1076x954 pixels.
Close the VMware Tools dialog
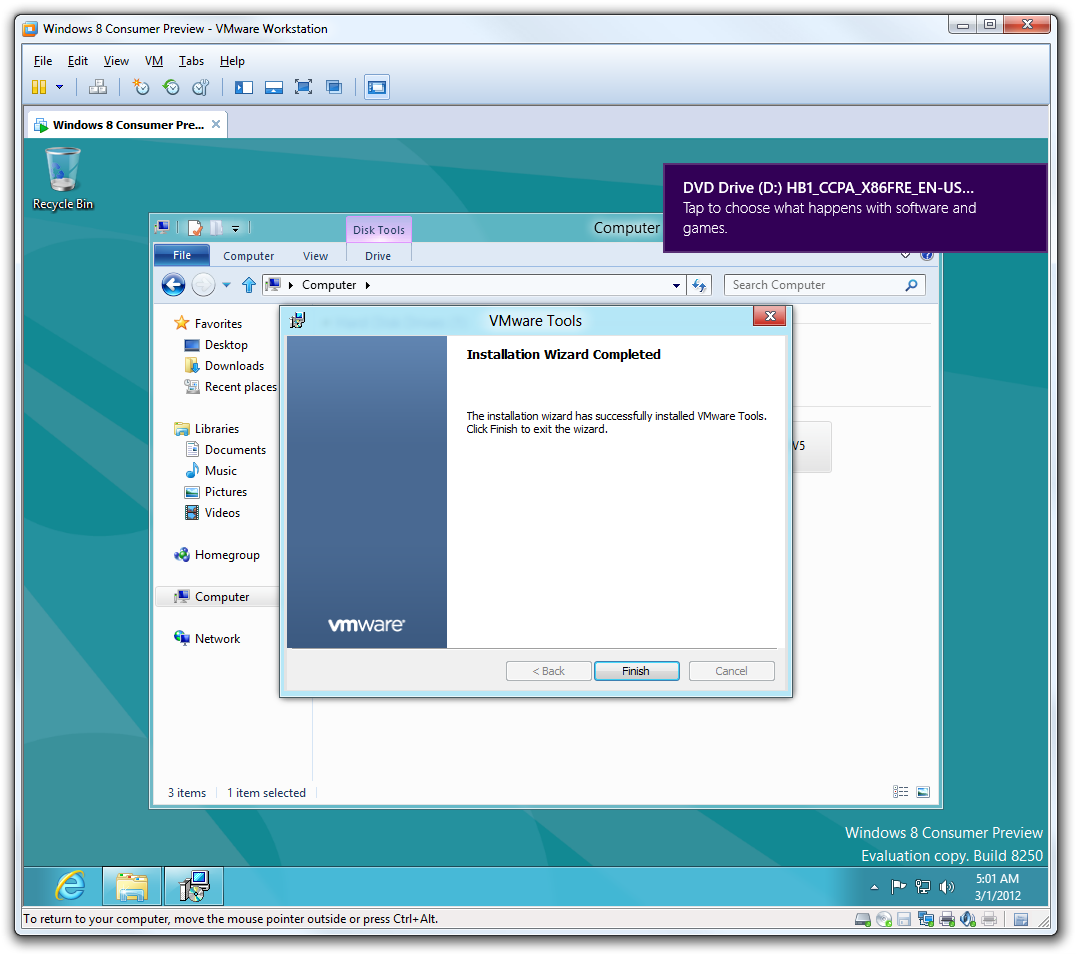[x=770, y=316]
